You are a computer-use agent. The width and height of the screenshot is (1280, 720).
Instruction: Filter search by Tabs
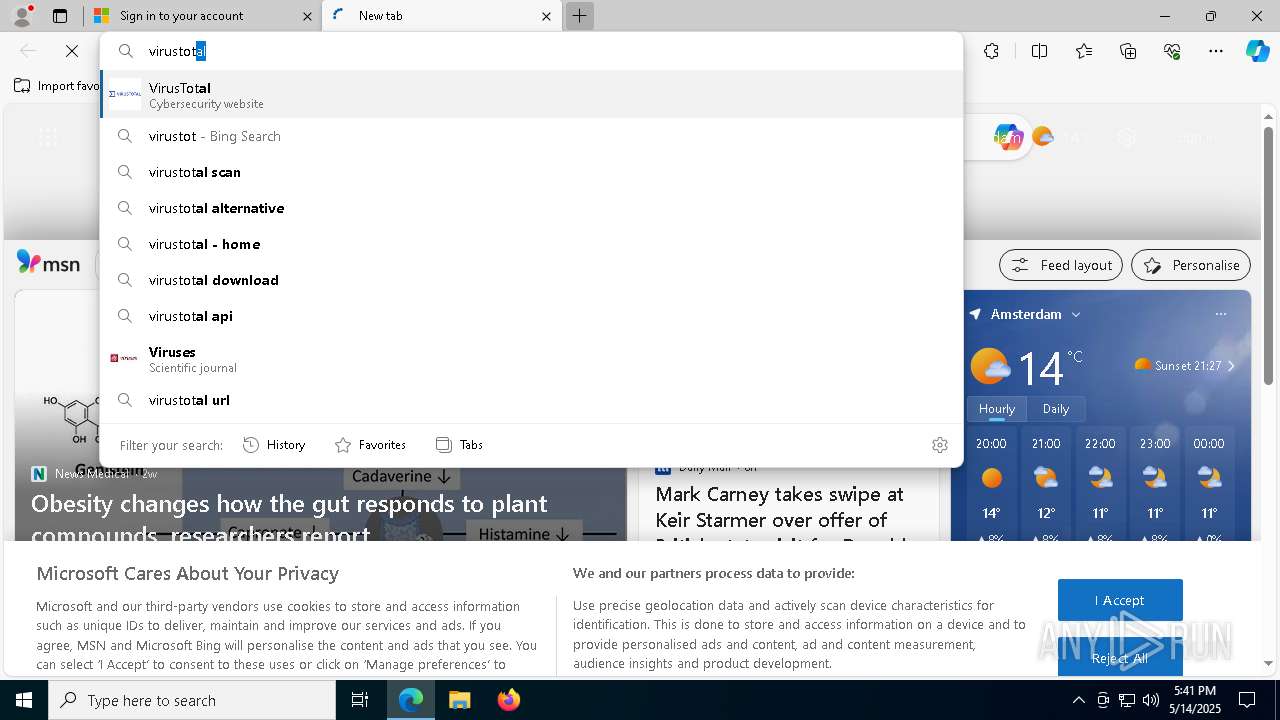[459, 445]
